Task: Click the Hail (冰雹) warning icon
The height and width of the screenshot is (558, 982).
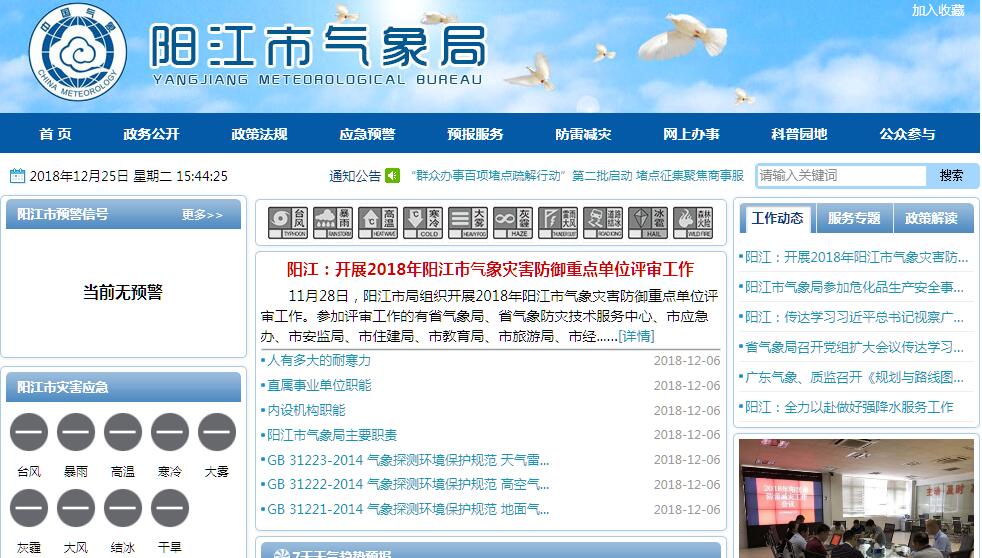Action: tap(648, 223)
